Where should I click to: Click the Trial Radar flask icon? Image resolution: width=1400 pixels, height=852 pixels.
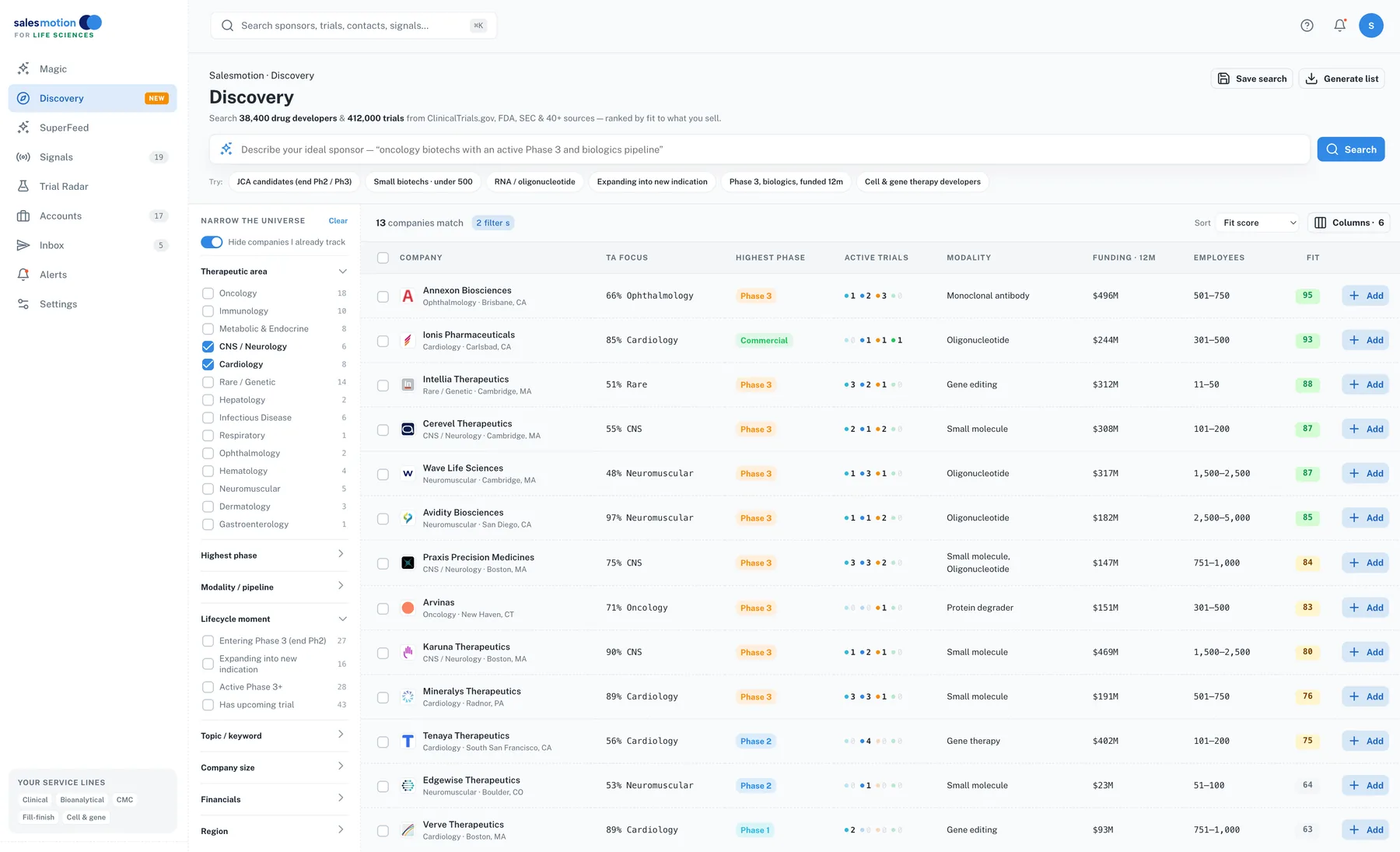point(23,187)
